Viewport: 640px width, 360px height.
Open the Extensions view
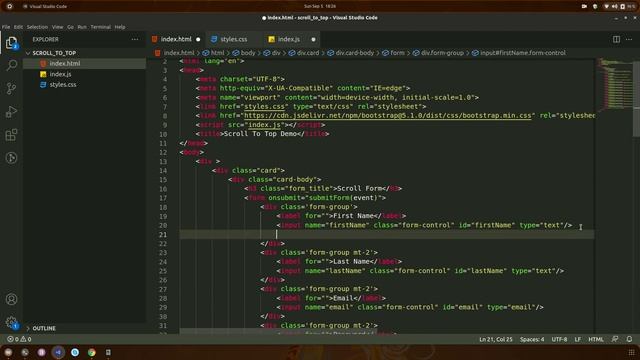11,135
